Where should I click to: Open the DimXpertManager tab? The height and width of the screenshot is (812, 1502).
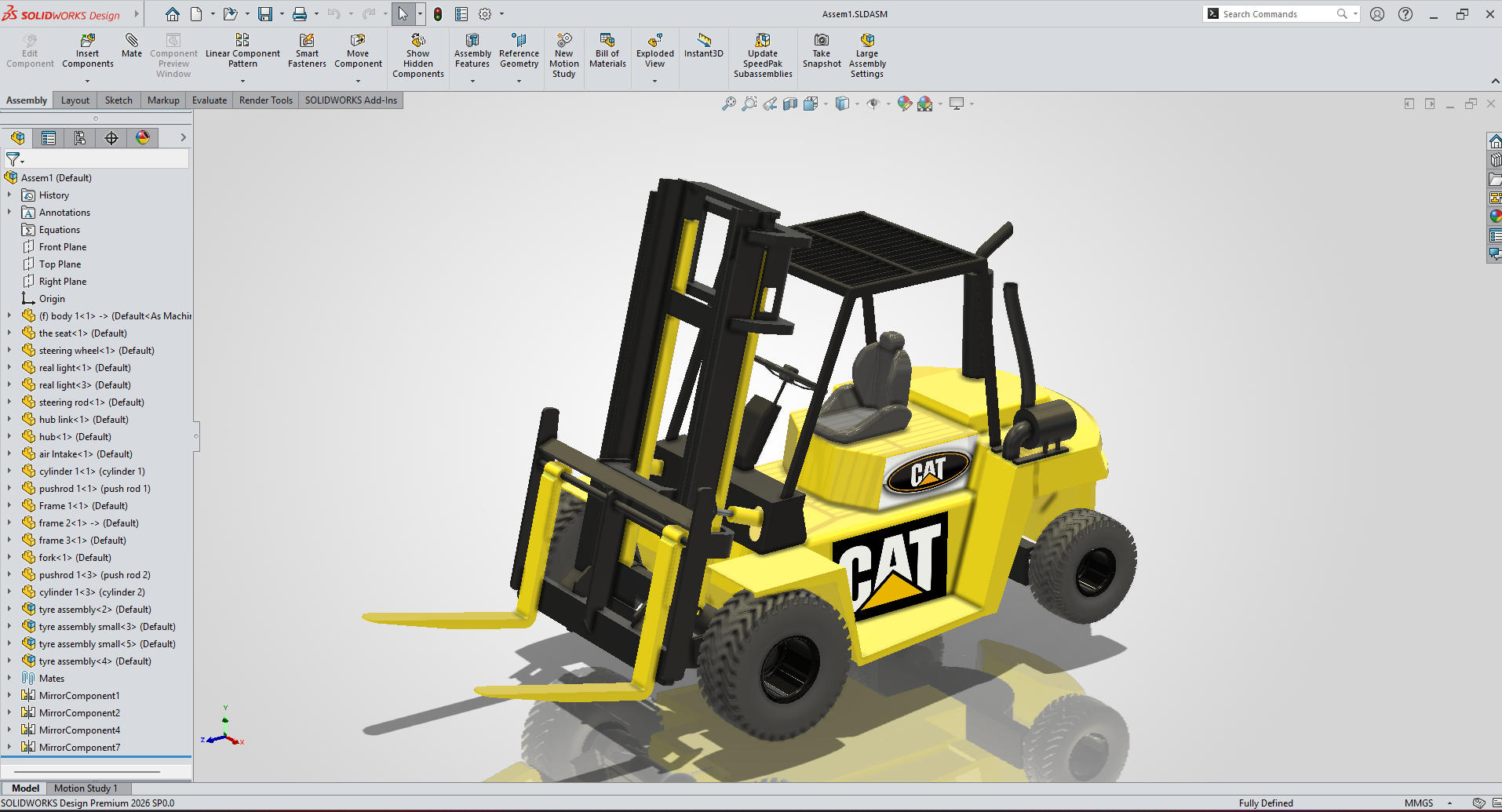coord(111,138)
